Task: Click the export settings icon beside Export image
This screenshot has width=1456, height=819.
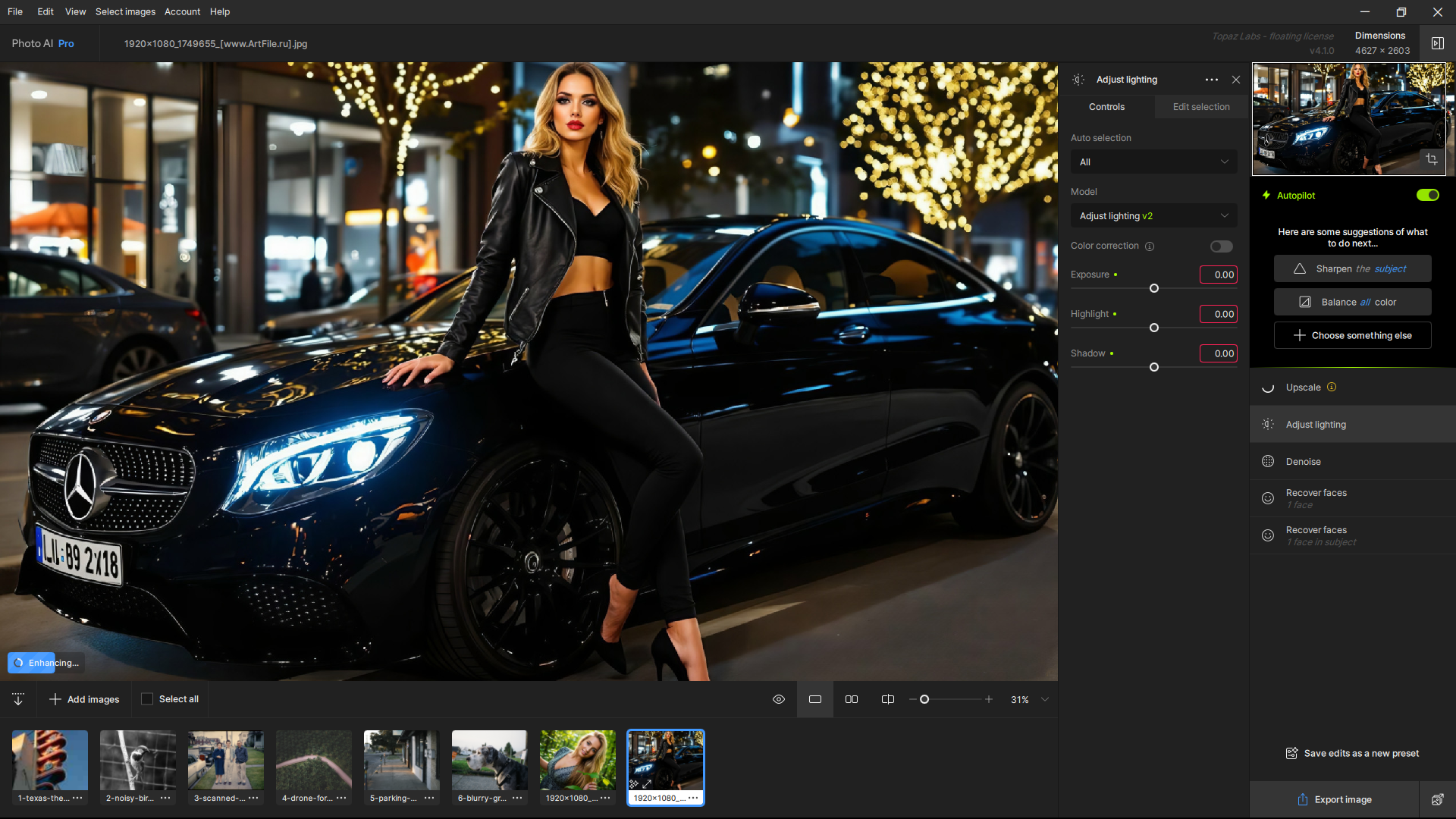Action: pyautogui.click(x=1437, y=799)
